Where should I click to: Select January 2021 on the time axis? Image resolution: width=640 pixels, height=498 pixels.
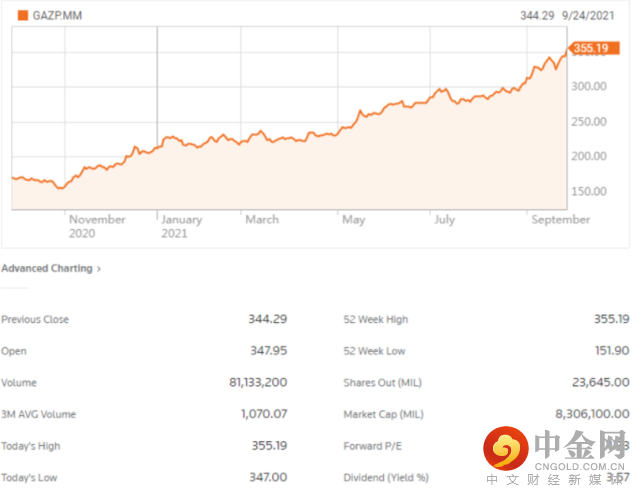coord(181,226)
